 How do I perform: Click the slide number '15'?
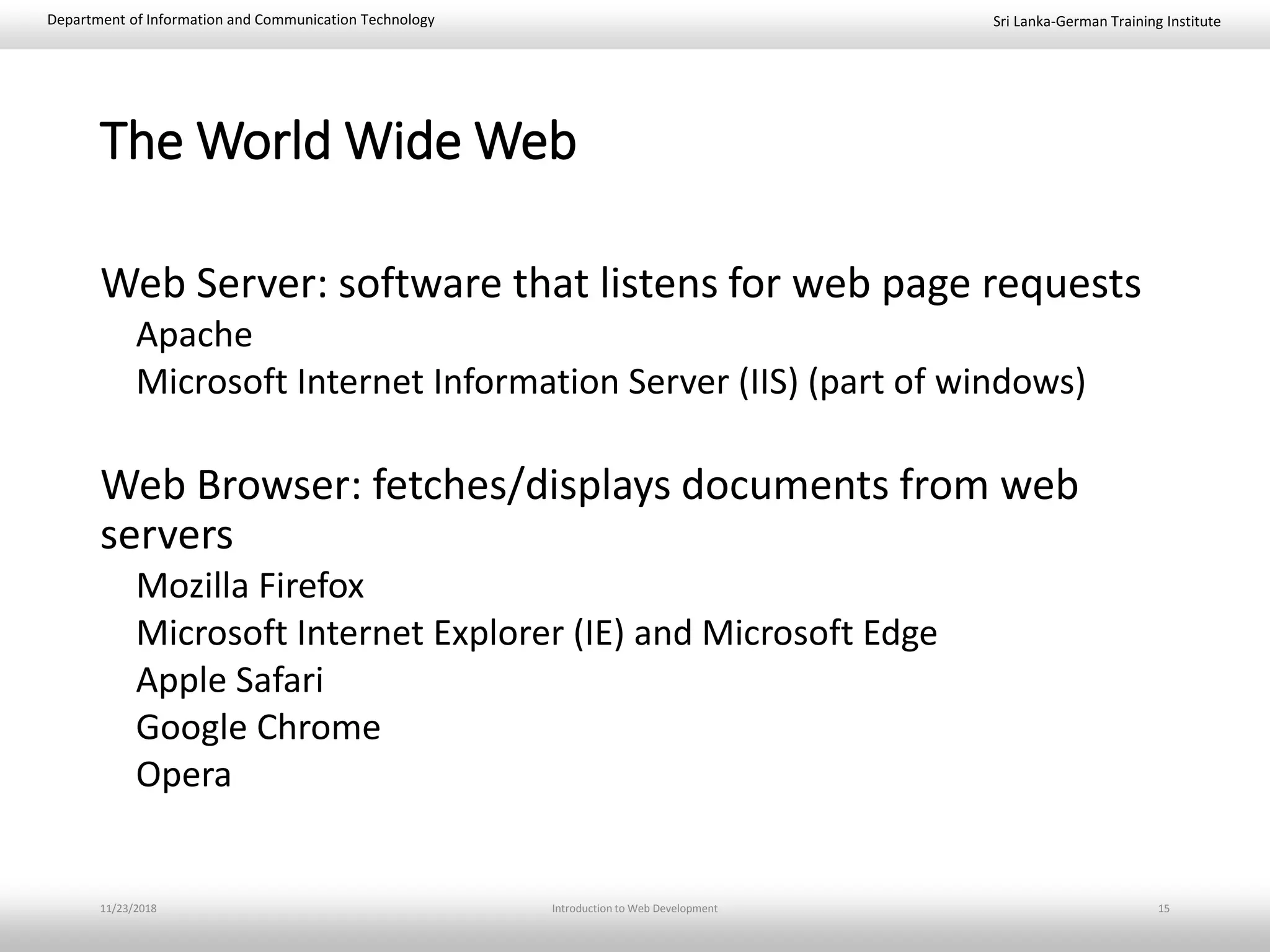pyautogui.click(x=1164, y=909)
